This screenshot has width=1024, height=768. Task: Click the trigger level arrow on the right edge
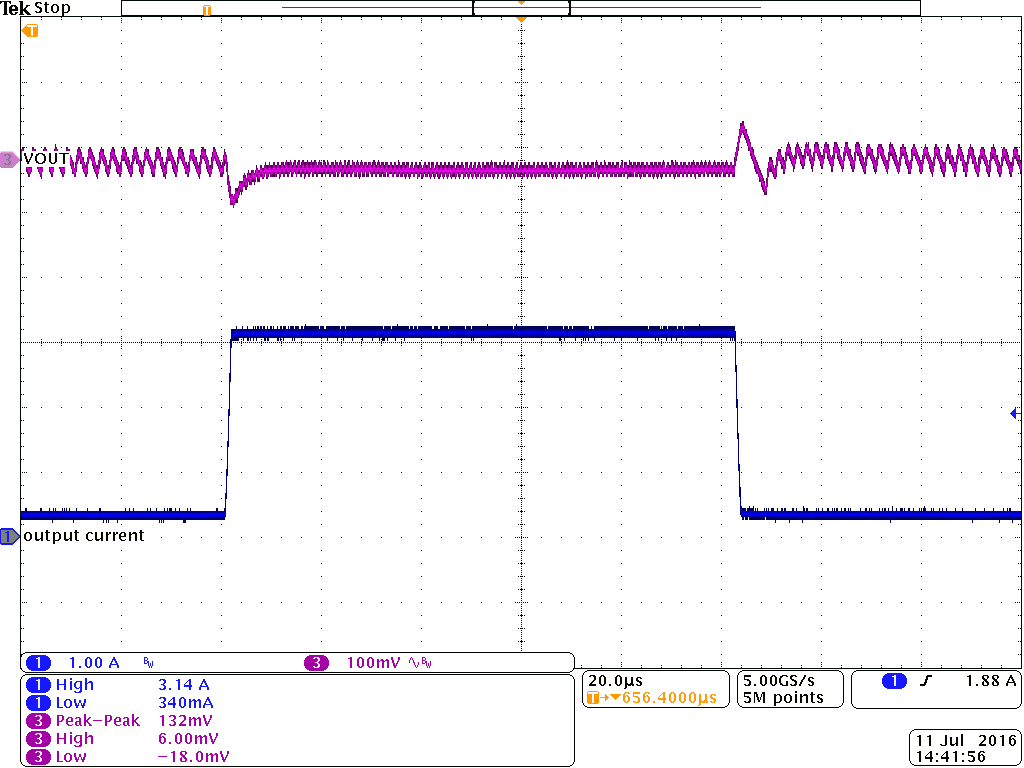1014,411
